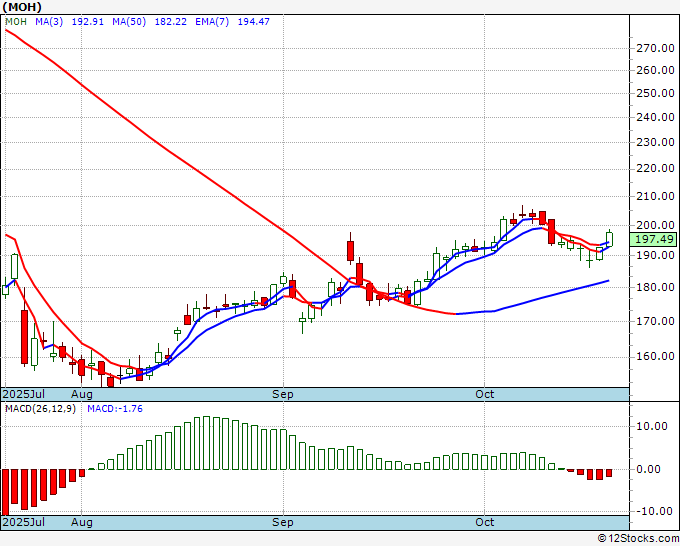Click the 160.00 price axis label

coord(655,356)
